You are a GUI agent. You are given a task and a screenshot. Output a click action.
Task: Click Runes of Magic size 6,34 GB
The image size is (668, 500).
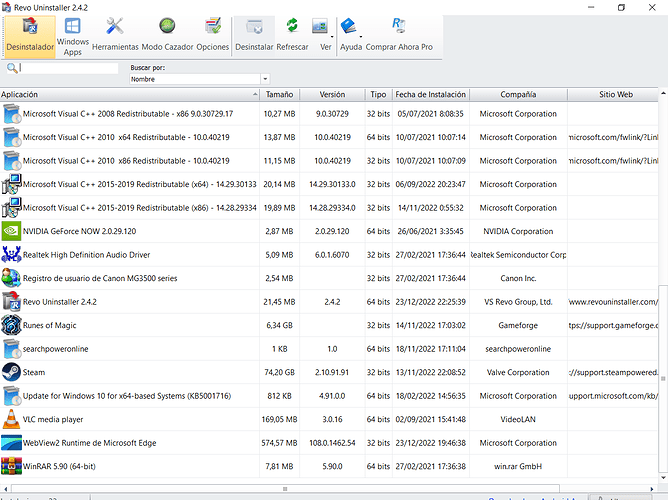(x=279, y=325)
